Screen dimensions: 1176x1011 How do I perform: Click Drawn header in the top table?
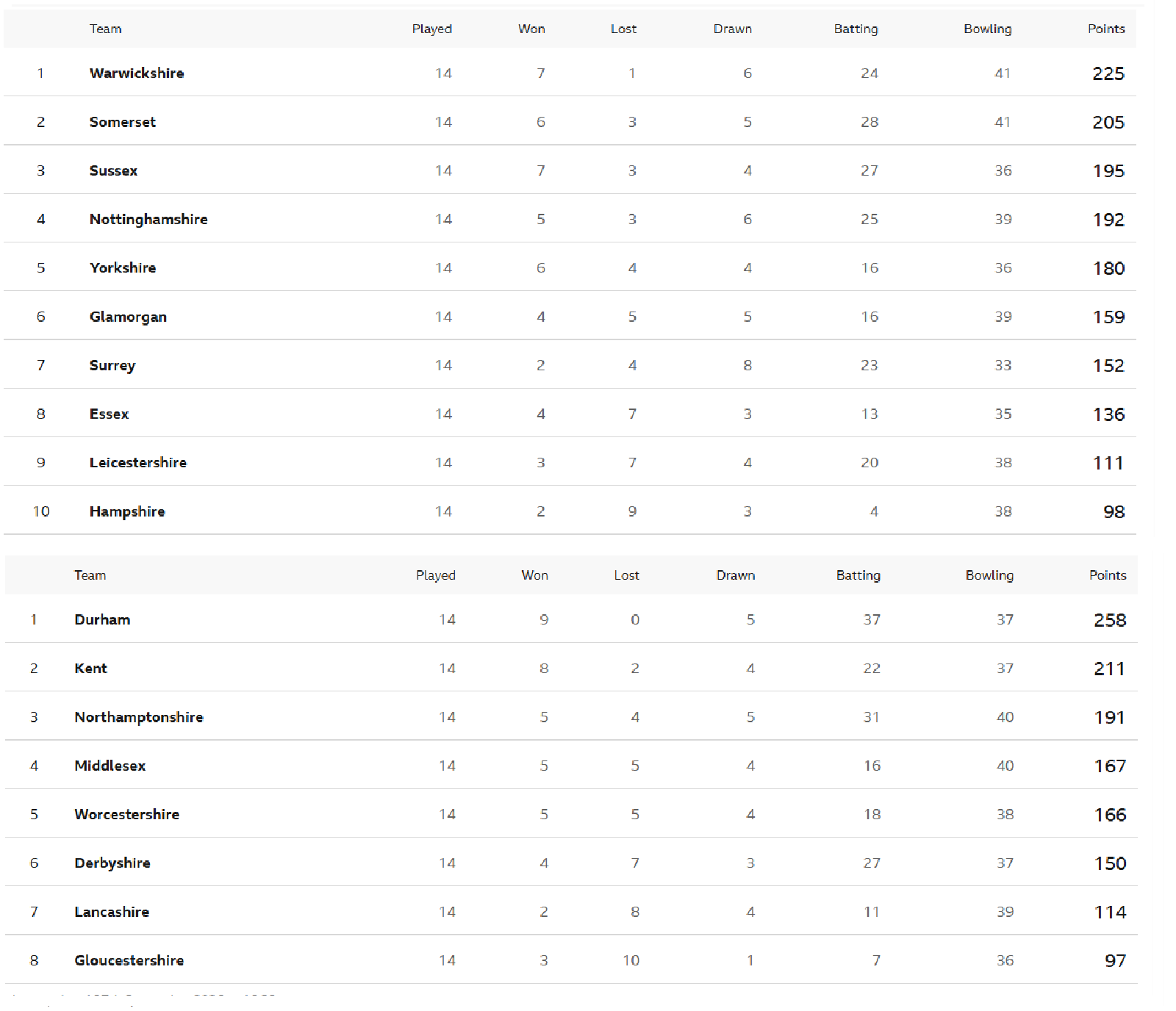[x=733, y=29]
